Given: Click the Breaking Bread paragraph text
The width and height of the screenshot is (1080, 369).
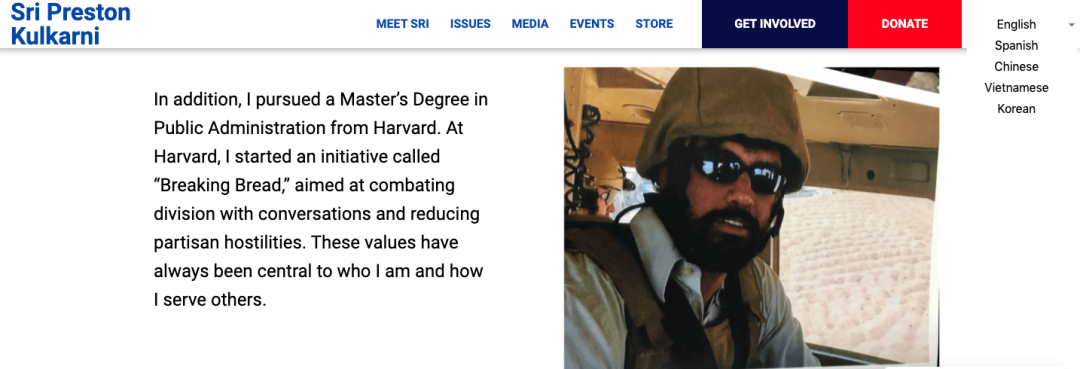Looking at the screenshot, I should 321,200.
